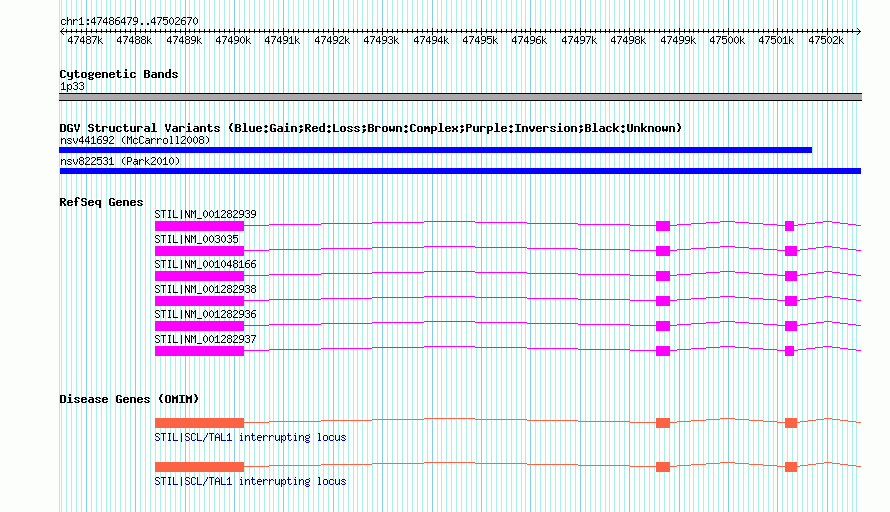Select the large exon of STIL|NM_003035
The height and width of the screenshot is (512, 890).
(199, 251)
